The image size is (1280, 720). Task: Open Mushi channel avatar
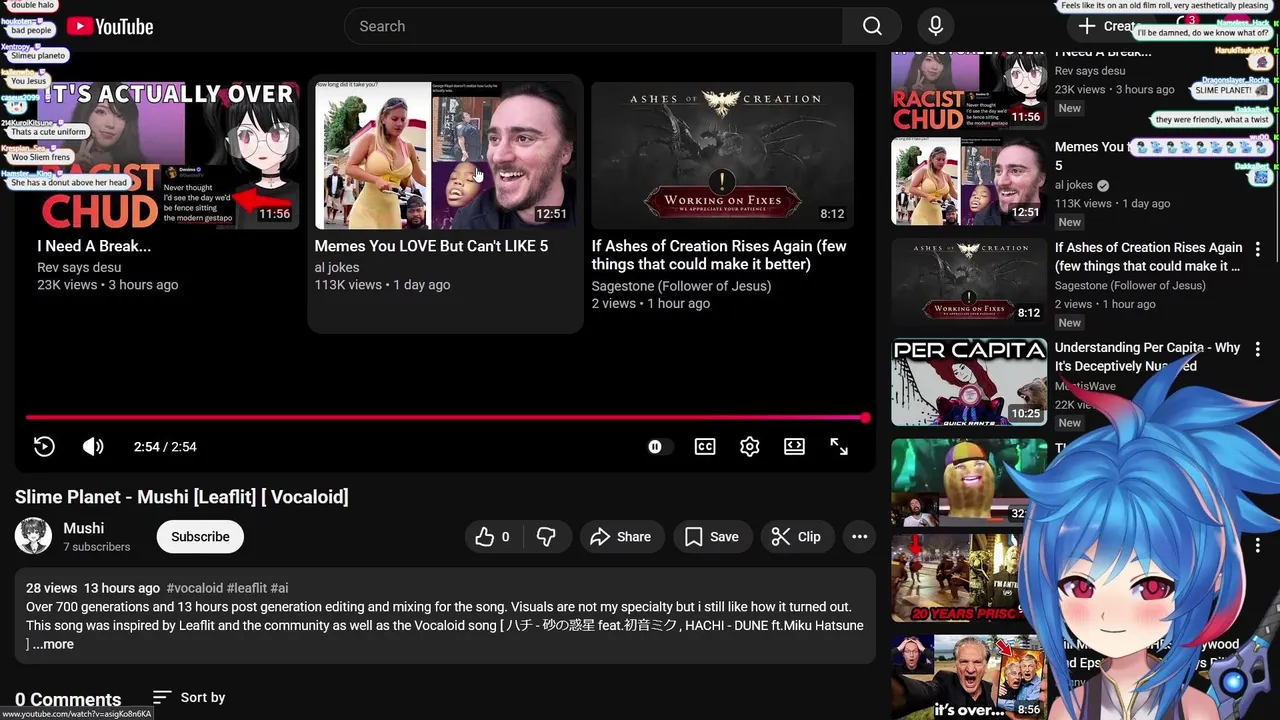click(33, 536)
